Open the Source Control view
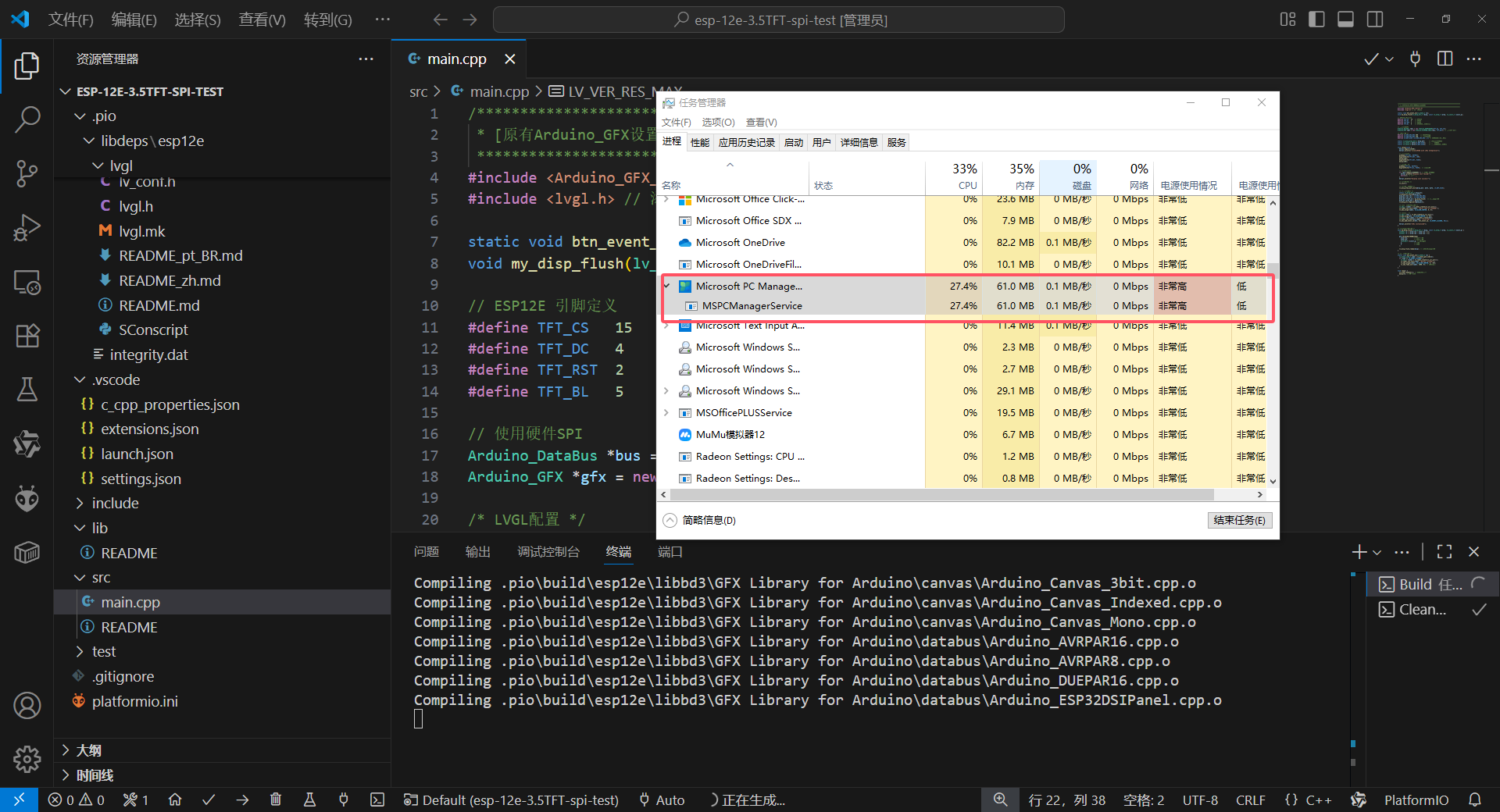This screenshot has height=812, width=1500. tap(27, 173)
